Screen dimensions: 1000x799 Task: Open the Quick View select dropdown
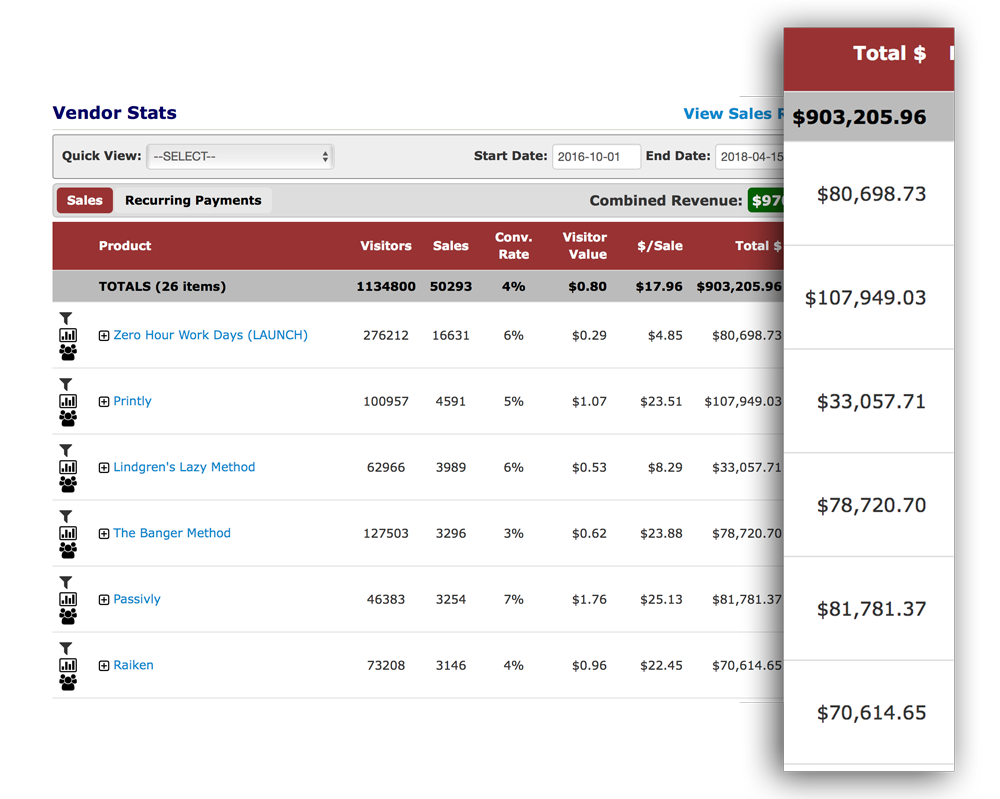240,156
